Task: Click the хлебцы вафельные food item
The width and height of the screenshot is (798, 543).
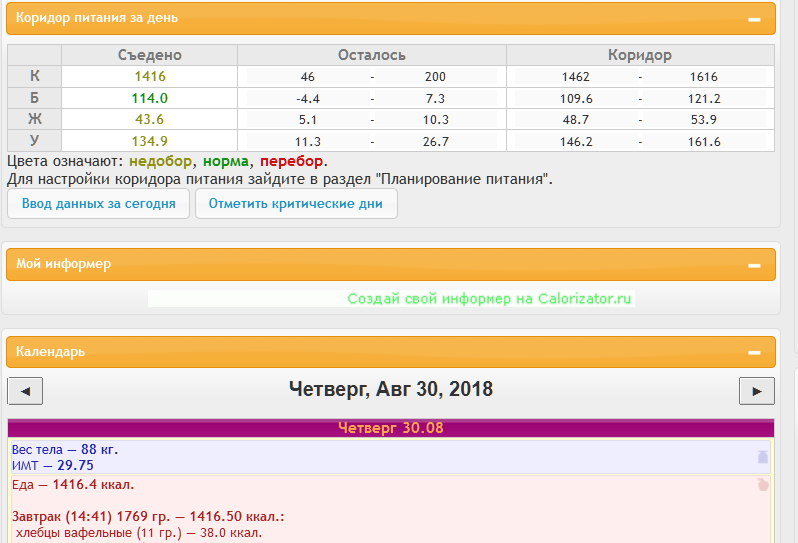Action: [136, 533]
